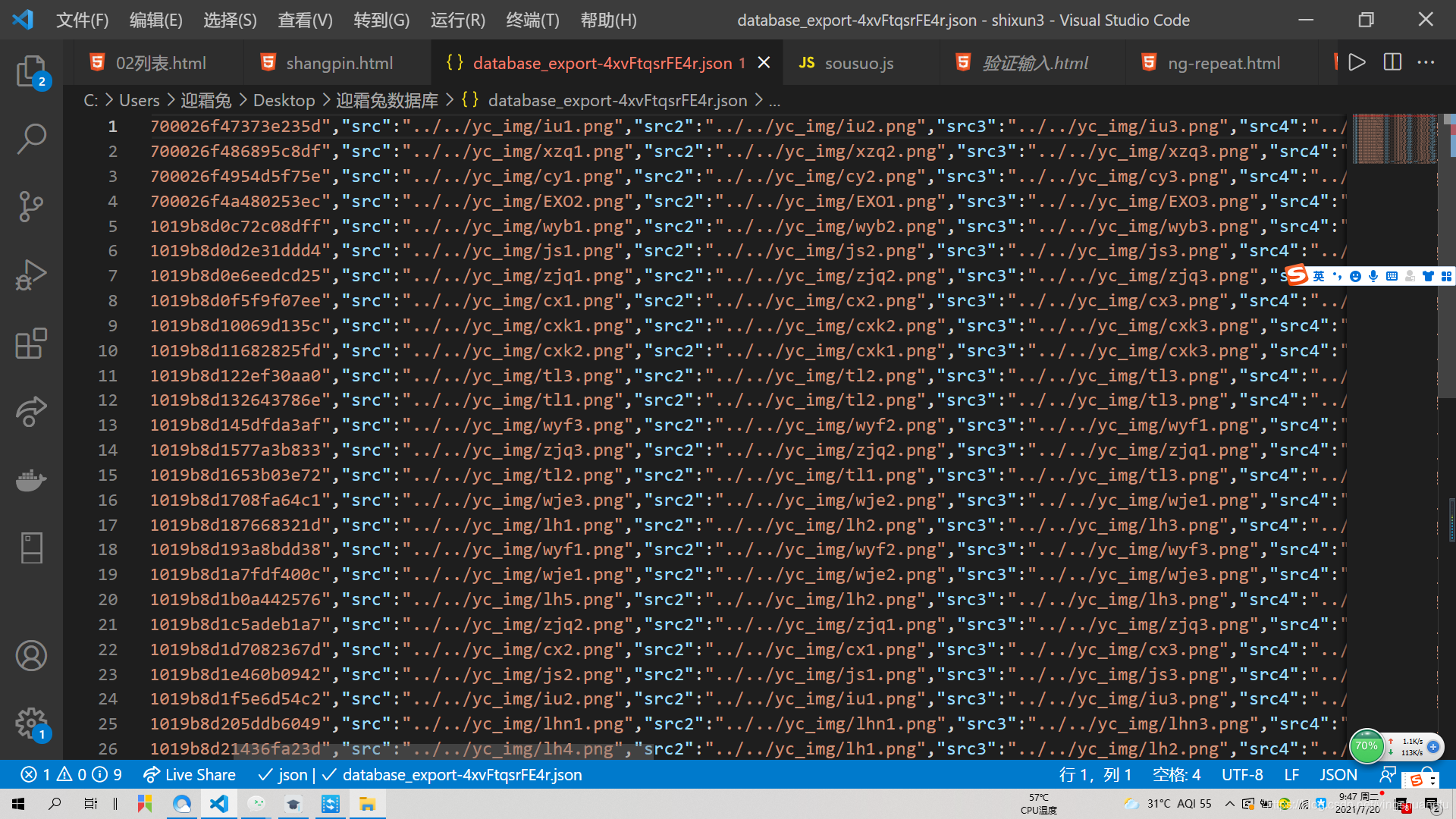
Task: Open Windows taskbar search
Action: click(55, 804)
